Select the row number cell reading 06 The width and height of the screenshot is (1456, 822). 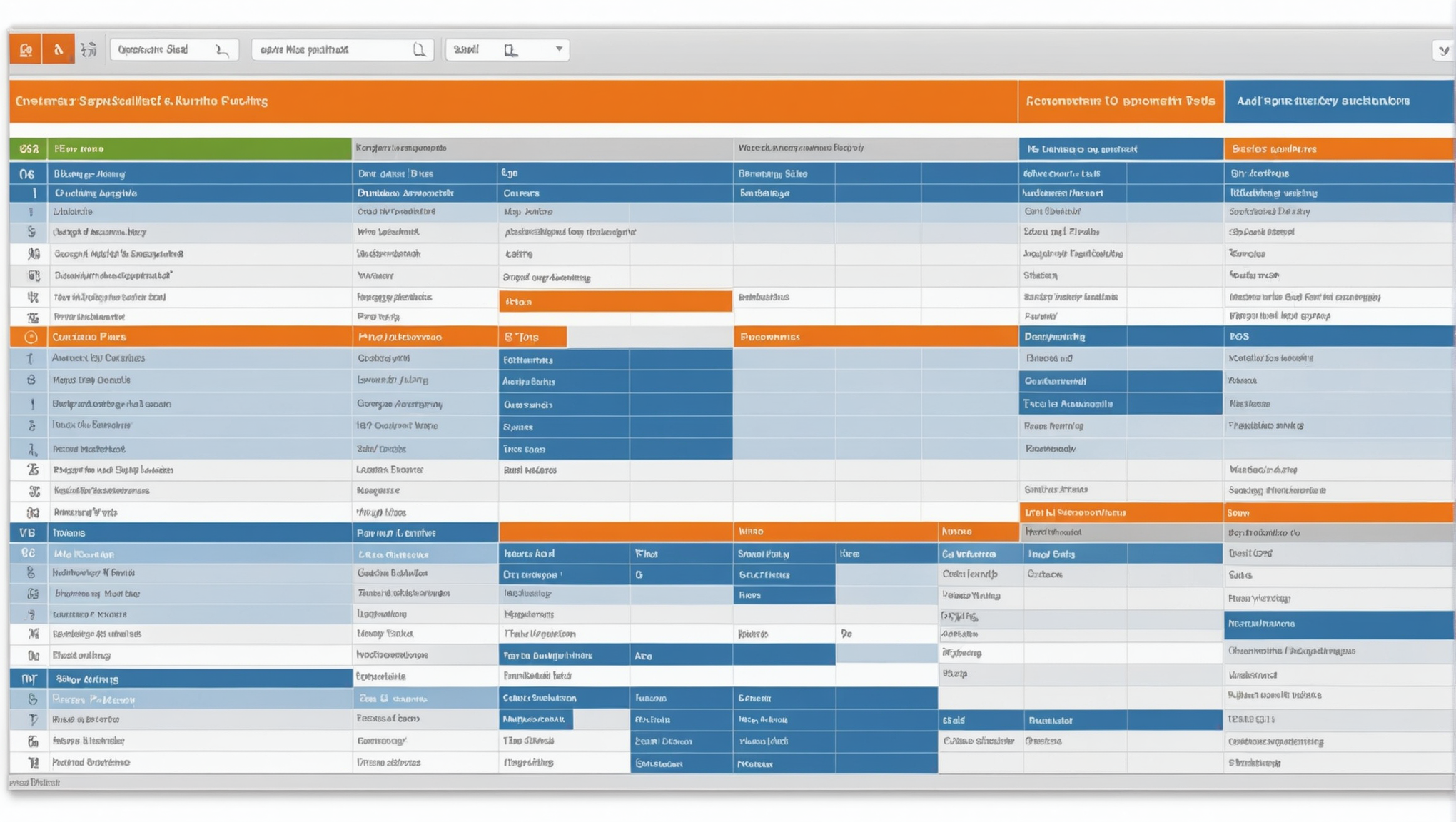(x=28, y=173)
